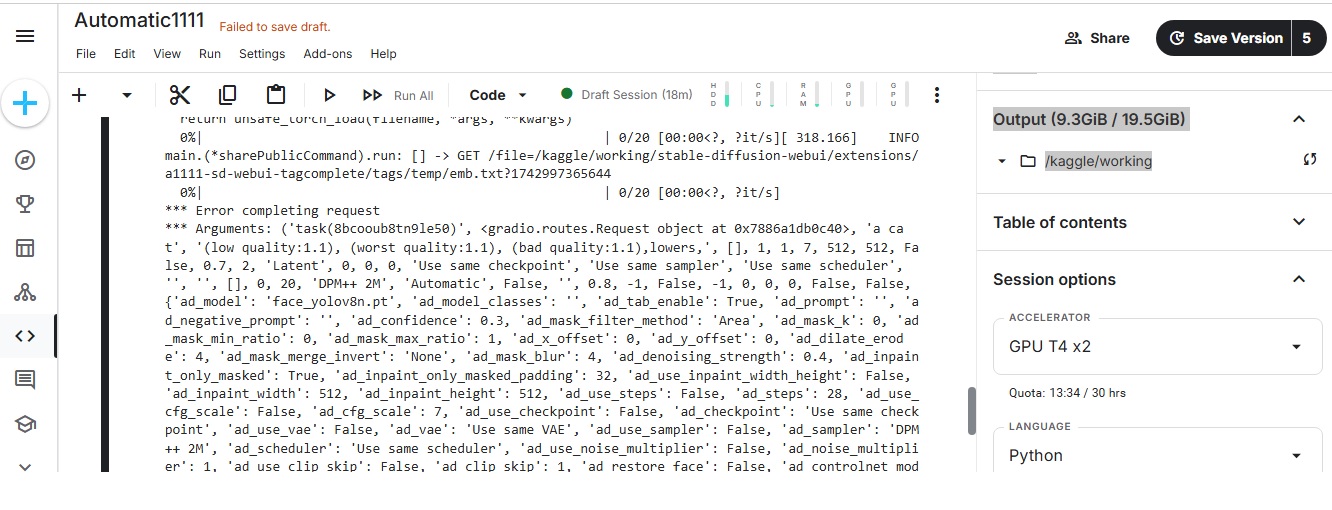Open the hamburger navigation menu
1332x510 pixels.
tap(25, 36)
